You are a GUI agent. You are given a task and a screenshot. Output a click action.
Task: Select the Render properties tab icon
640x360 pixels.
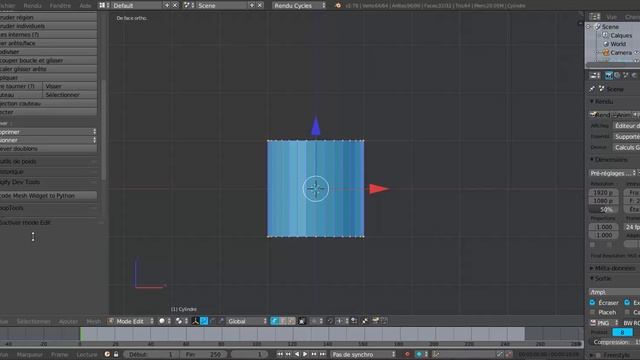(609, 75)
